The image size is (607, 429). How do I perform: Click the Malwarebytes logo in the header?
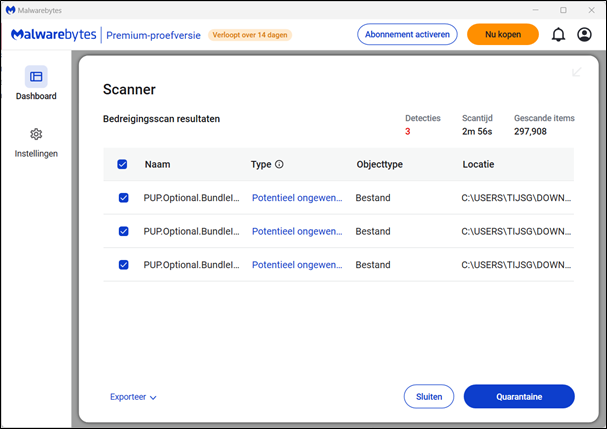pyautogui.click(x=54, y=35)
